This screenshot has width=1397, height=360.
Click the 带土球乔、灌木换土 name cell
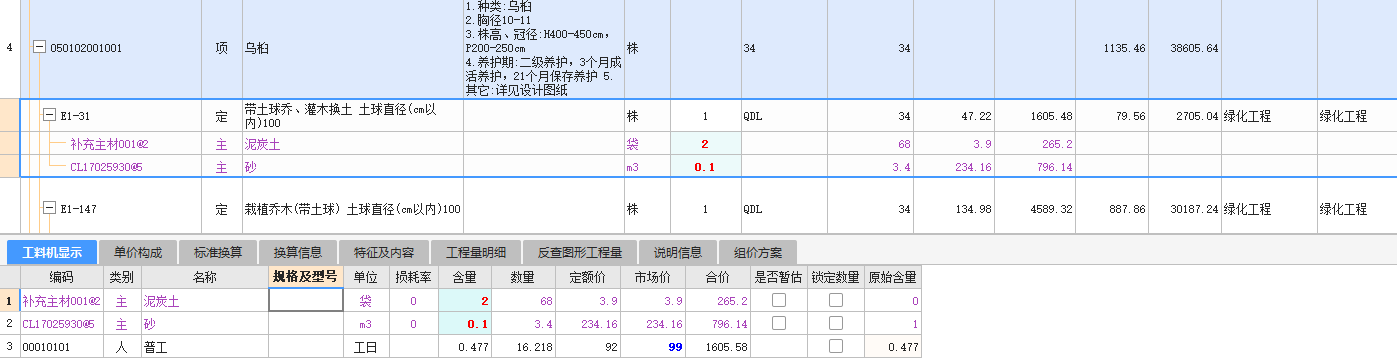pyautogui.click(x=352, y=116)
